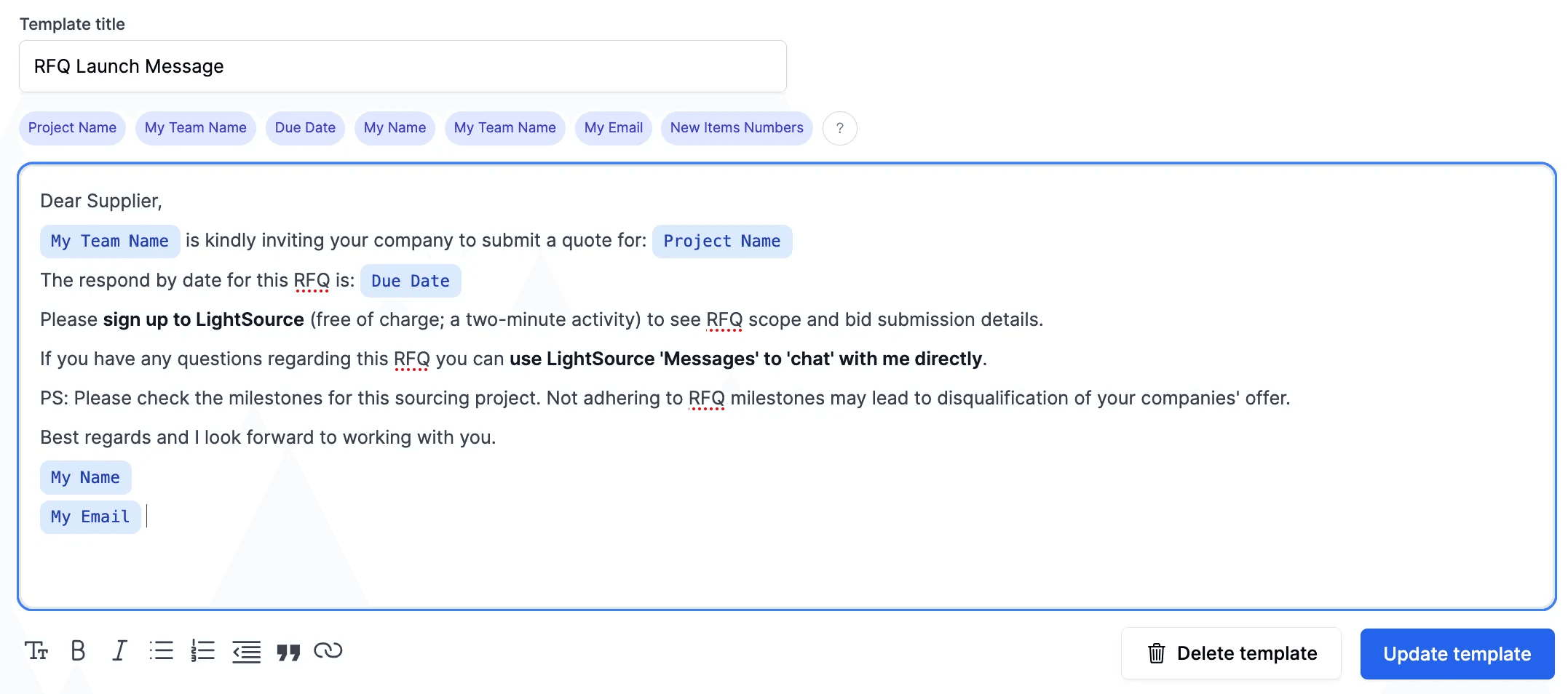Viewport: 1568px width, 694px height.
Task: Select the My Email tag in message body
Action: click(90, 516)
